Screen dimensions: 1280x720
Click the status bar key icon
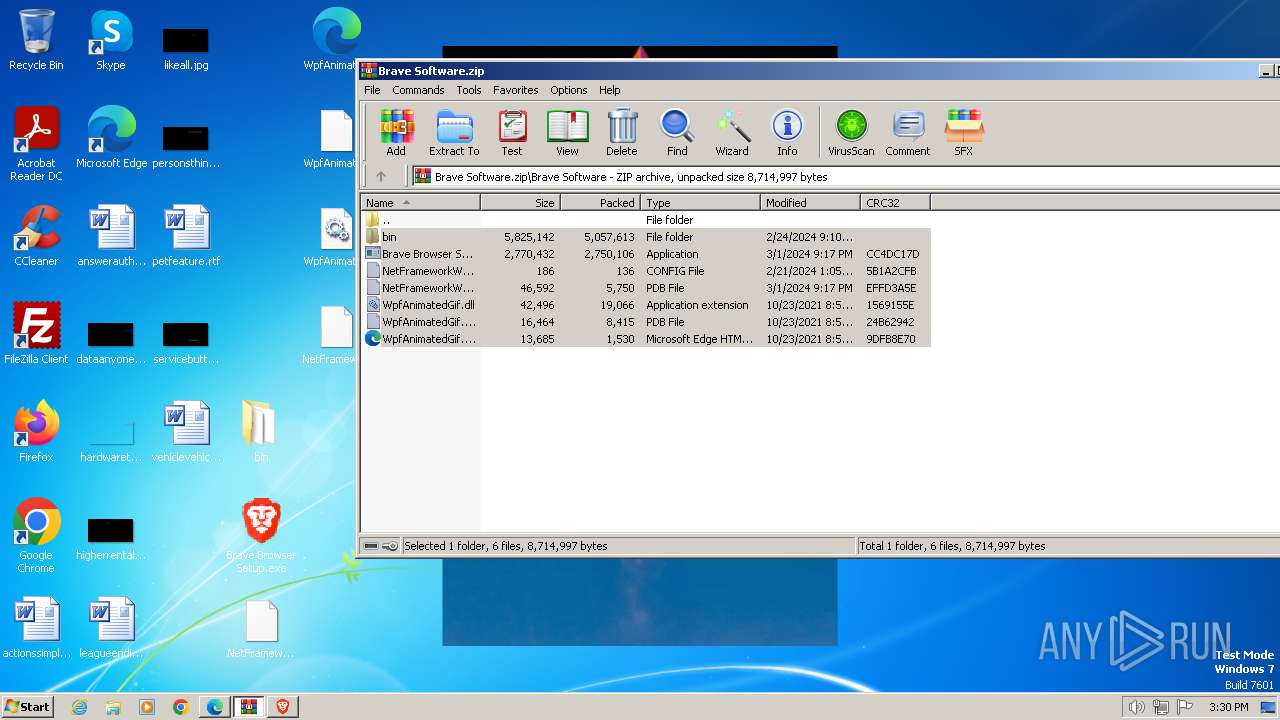tap(390, 546)
